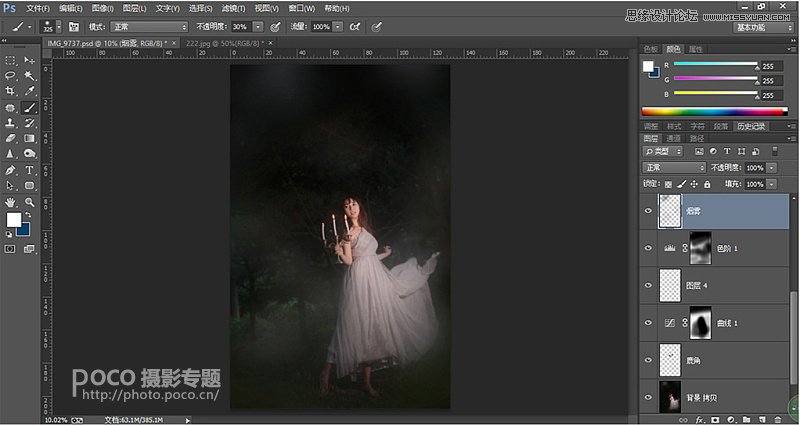Toggle pressure controls size button
The image size is (800, 425).
pos(377,27)
